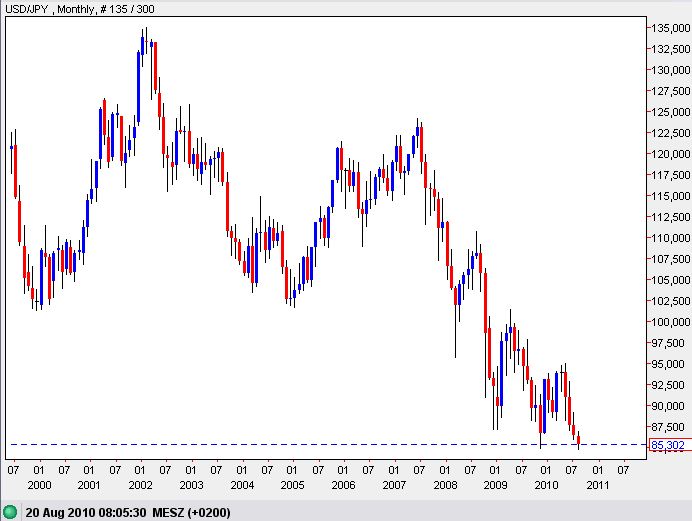Click the 105,000 price axis label

point(671,280)
